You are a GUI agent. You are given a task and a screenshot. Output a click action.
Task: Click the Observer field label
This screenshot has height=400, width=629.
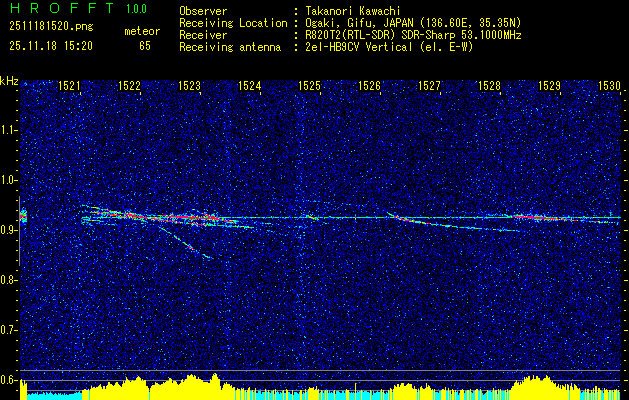(x=203, y=11)
